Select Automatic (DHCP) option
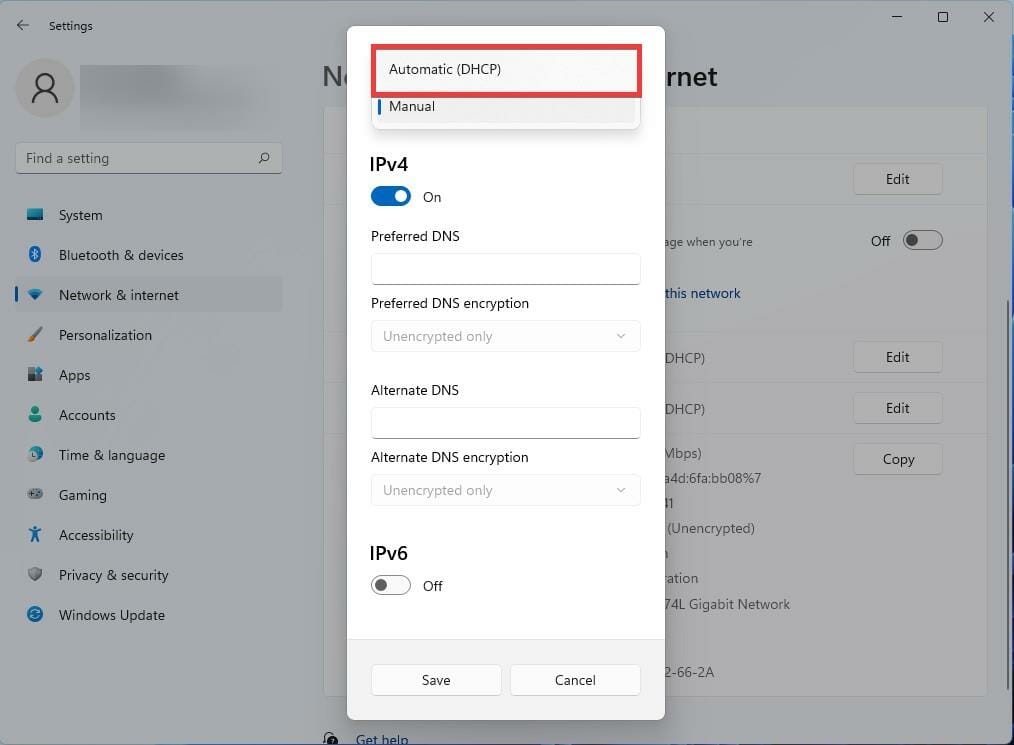Viewport: 1014px width, 745px height. coord(506,70)
